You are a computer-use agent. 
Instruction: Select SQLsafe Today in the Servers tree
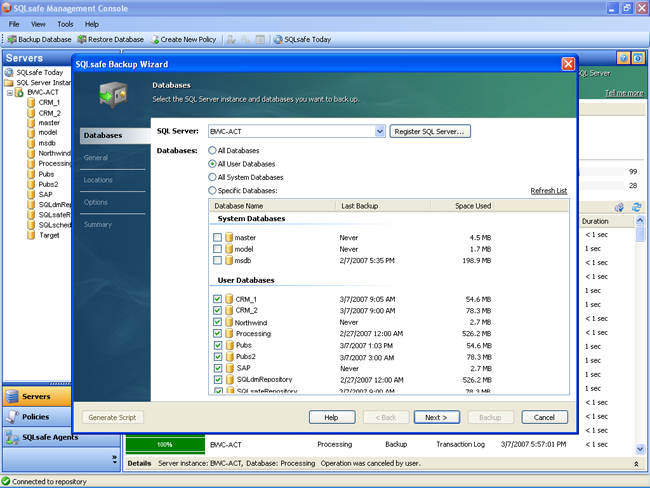[40, 72]
